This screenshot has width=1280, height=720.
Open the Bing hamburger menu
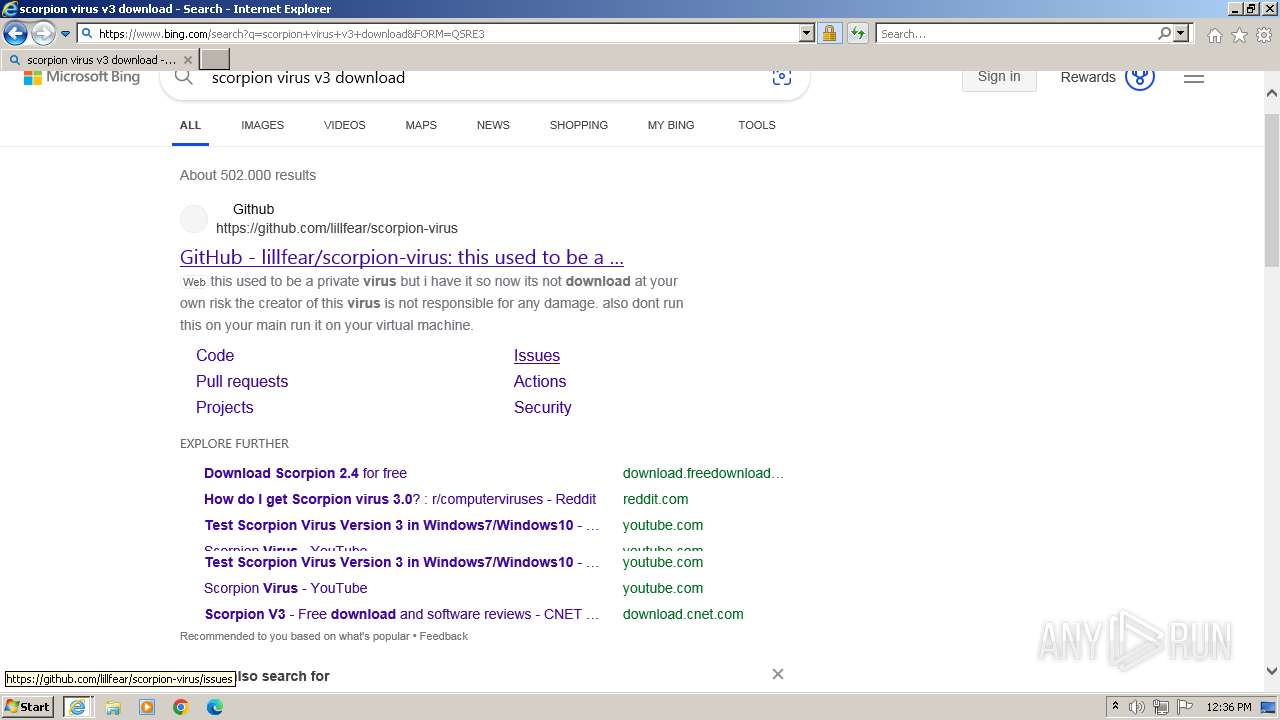pos(1194,77)
